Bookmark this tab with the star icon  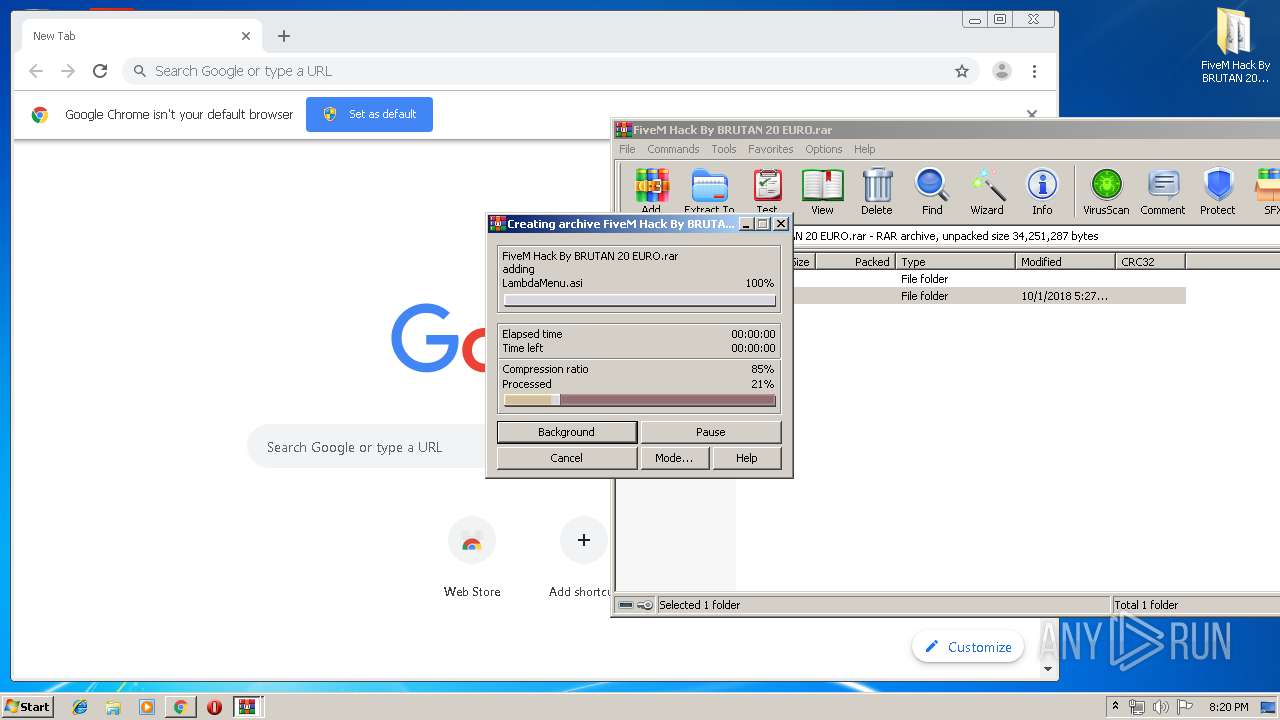click(x=962, y=71)
